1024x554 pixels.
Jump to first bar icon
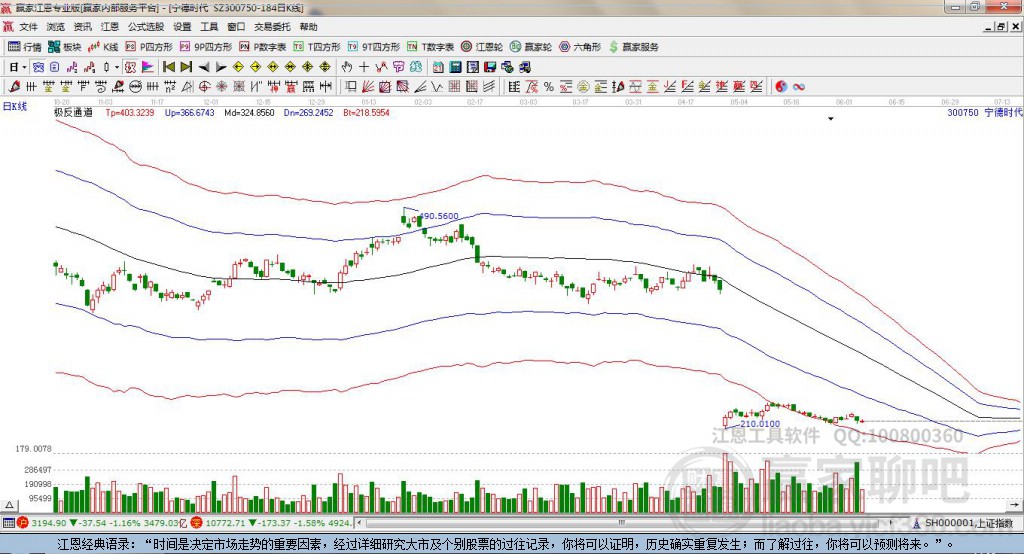point(168,67)
